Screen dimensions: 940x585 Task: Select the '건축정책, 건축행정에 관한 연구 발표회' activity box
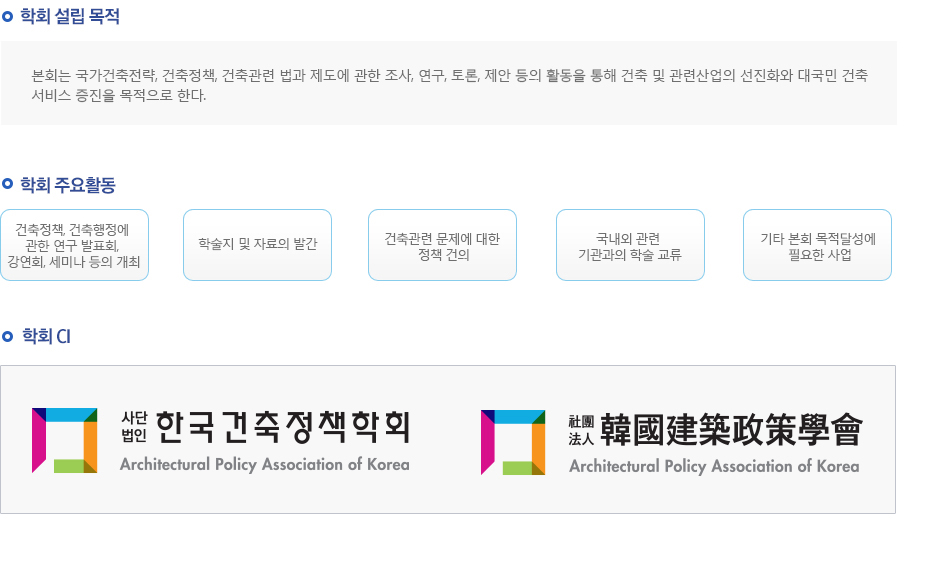[x=74, y=245]
